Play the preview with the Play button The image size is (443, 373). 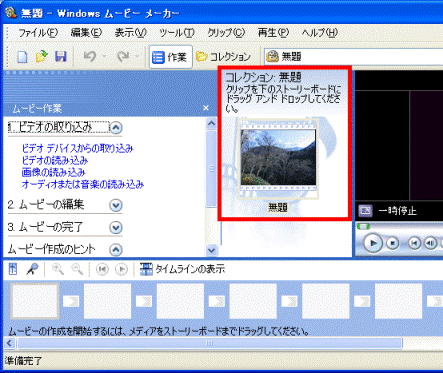point(373,243)
